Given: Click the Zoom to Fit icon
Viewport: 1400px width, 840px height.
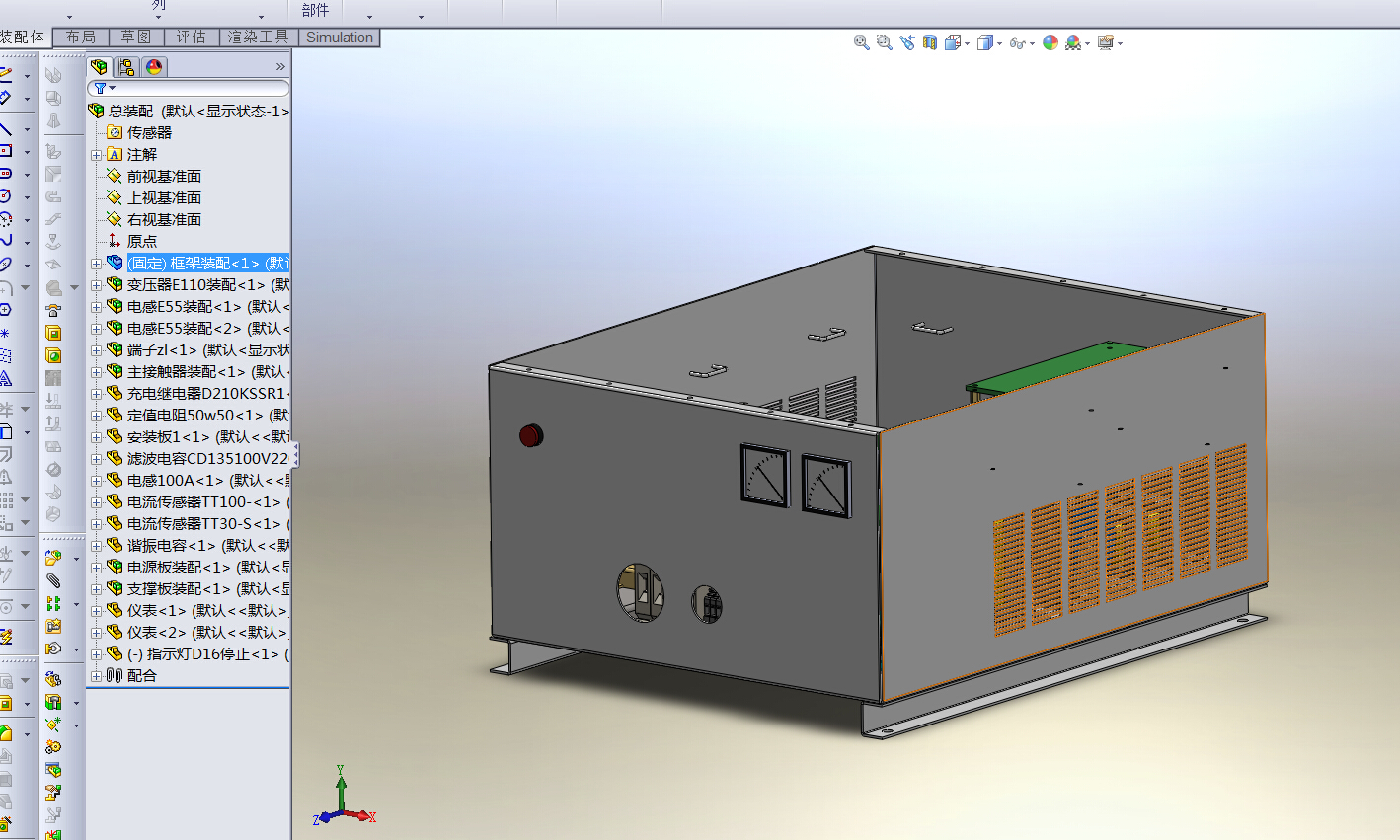Looking at the screenshot, I should [x=861, y=42].
